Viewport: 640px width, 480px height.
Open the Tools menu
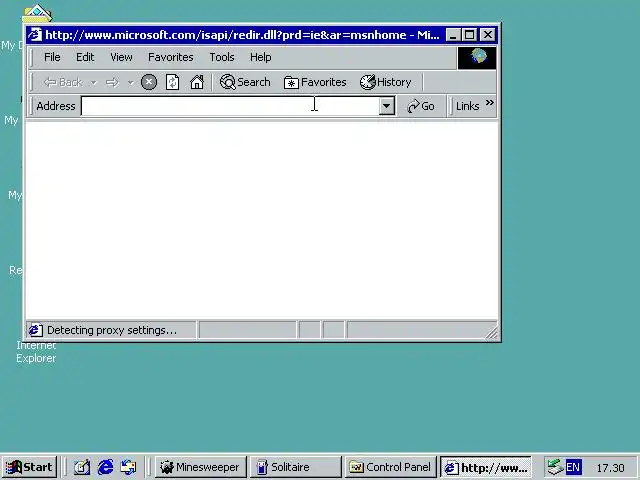(x=222, y=58)
